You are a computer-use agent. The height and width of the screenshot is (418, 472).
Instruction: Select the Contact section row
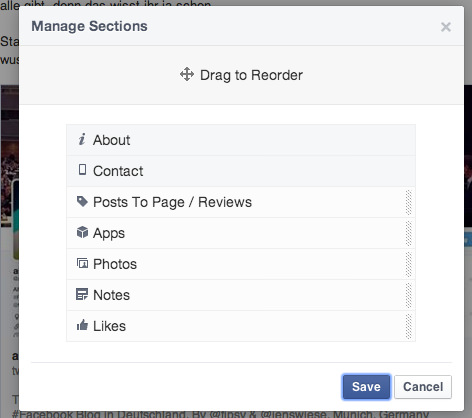coord(241,171)
